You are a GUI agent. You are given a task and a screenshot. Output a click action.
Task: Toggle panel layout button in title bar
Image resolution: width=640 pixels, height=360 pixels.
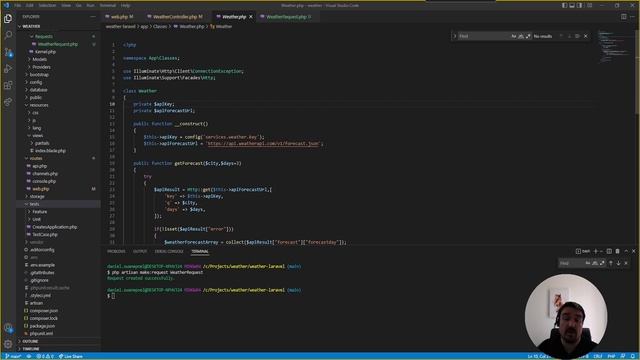point(572,5)
